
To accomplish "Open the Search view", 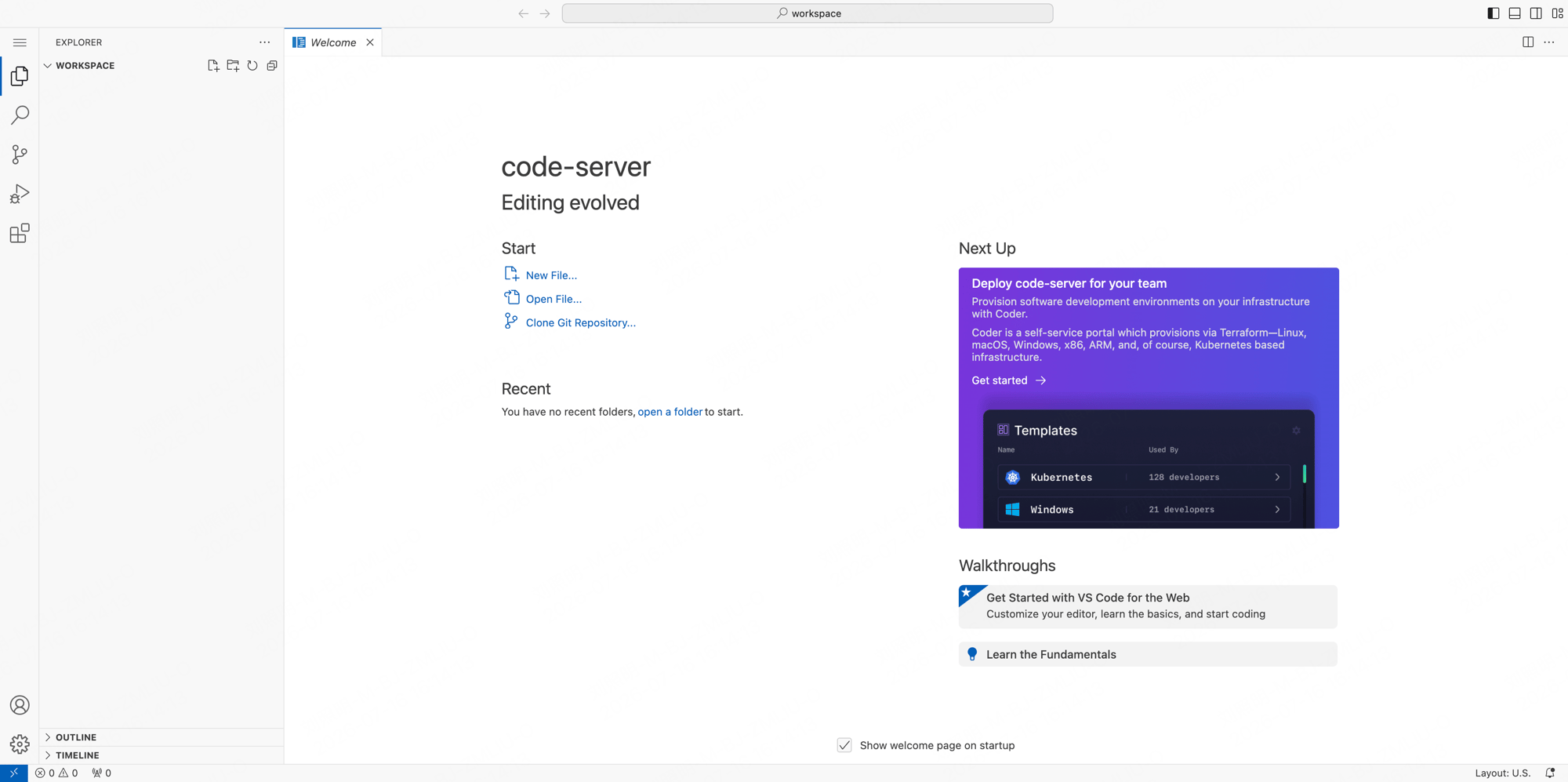I will (20, 115).
